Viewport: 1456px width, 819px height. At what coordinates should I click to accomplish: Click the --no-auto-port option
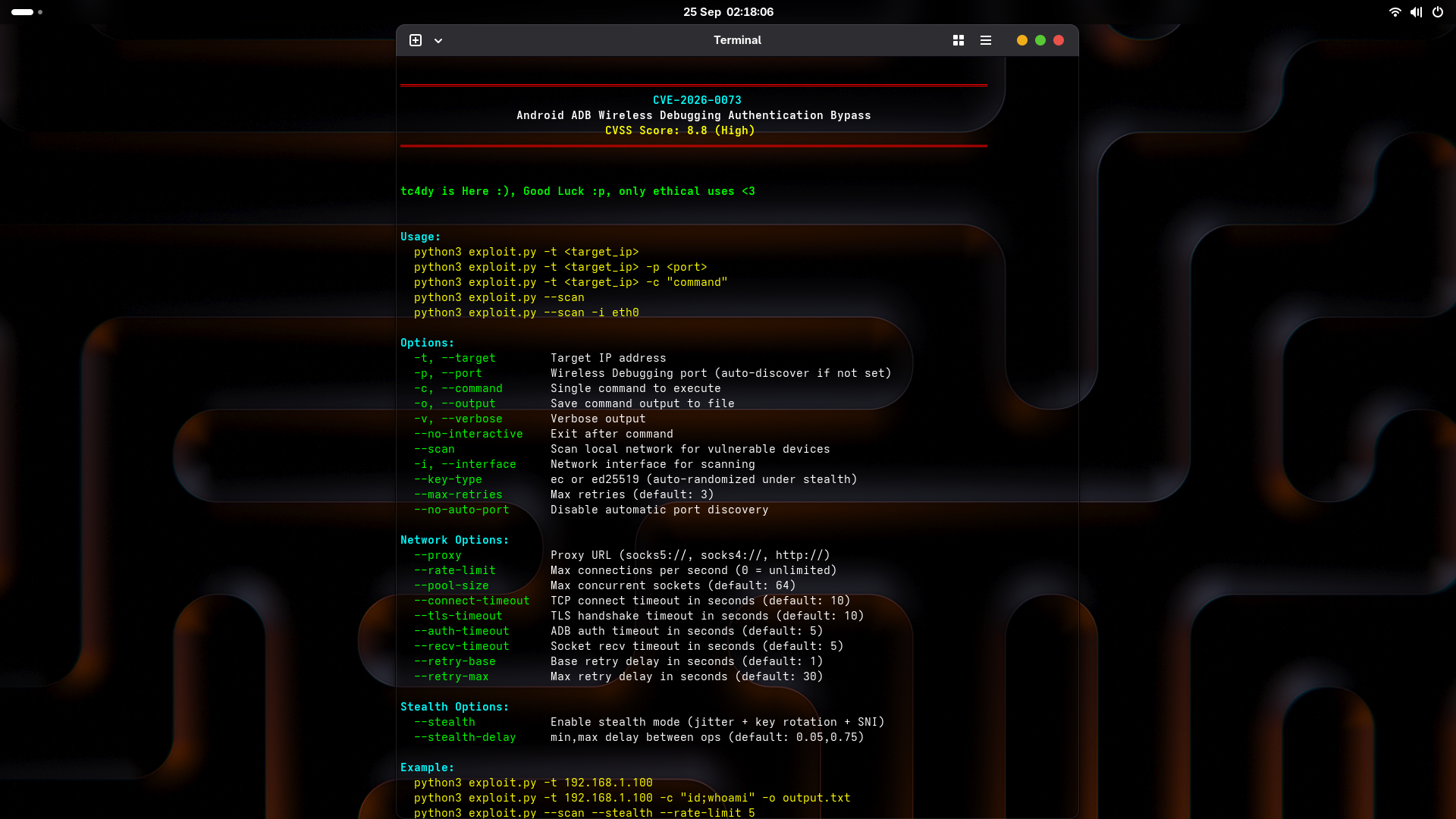[461, 510]
